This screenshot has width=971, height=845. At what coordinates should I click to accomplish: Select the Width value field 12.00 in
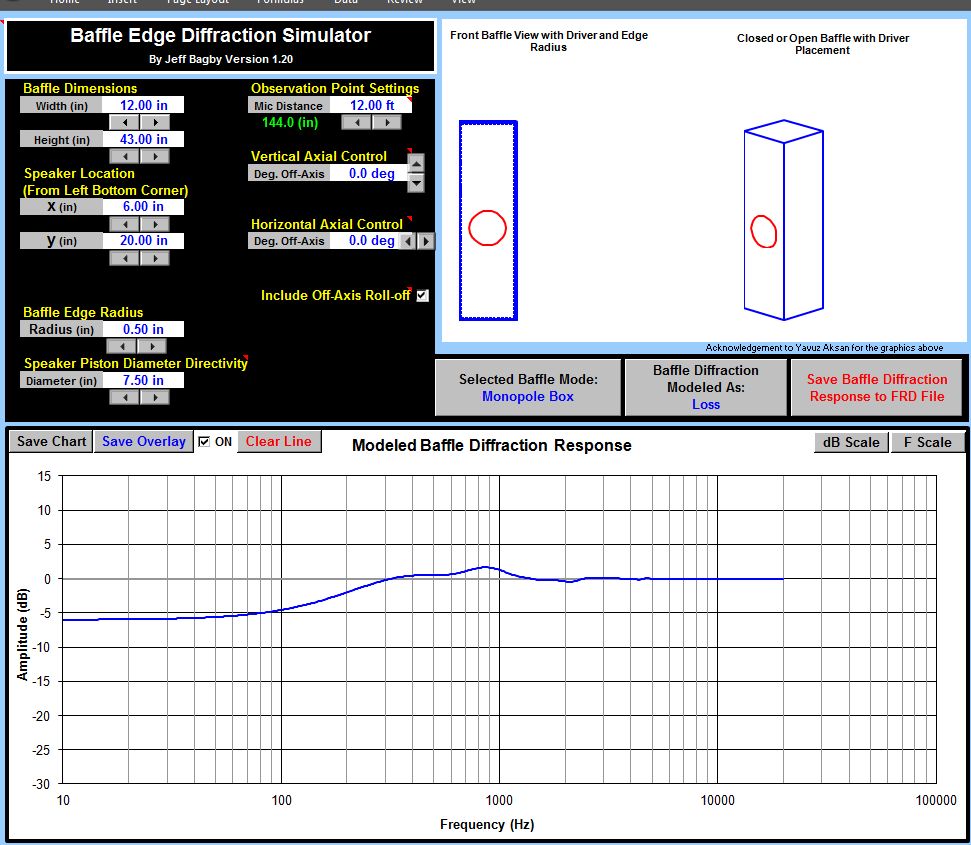pos(143,105)
